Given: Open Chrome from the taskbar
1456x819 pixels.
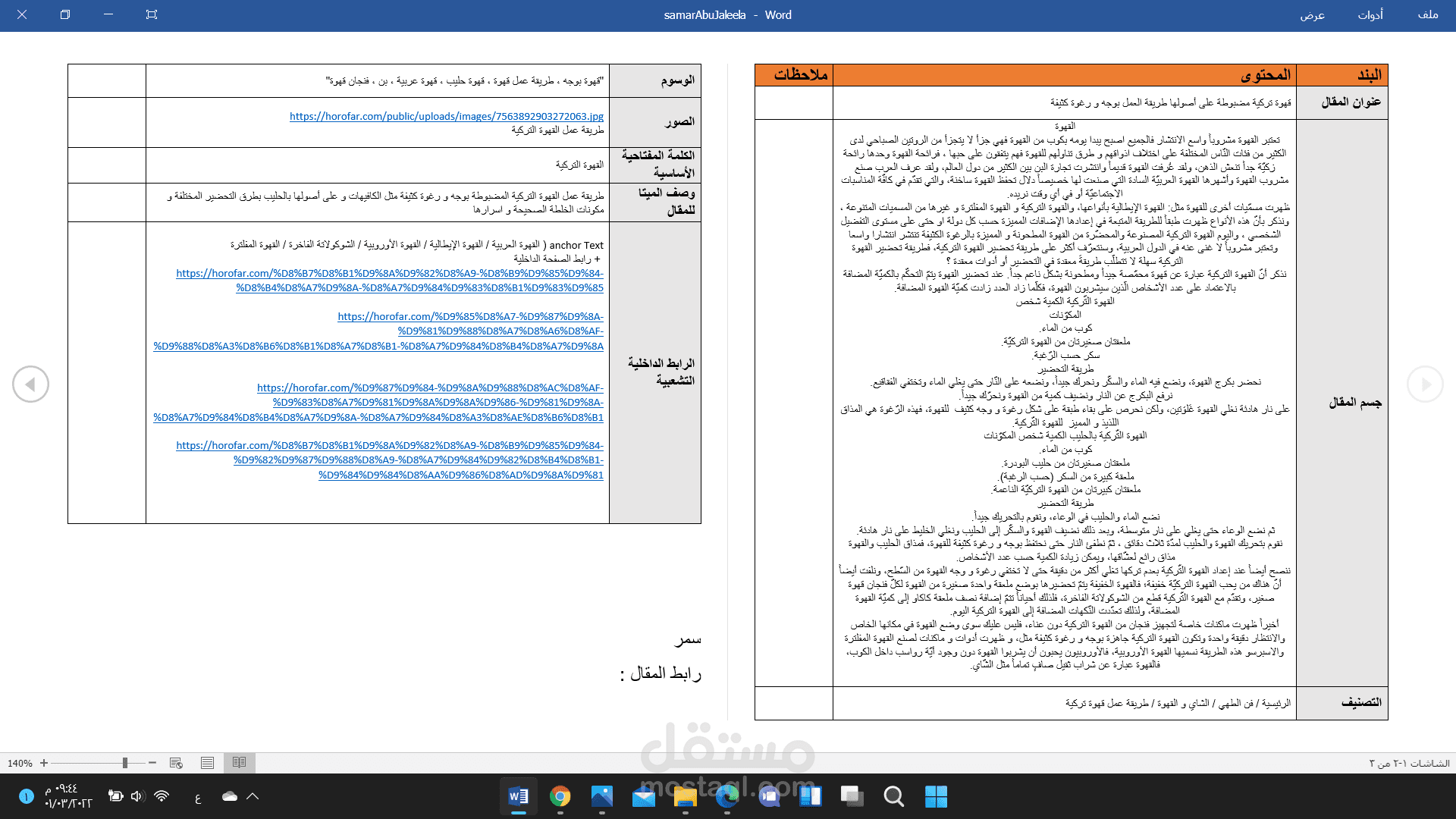Looking at the screenshot, I should coord(560,796).
